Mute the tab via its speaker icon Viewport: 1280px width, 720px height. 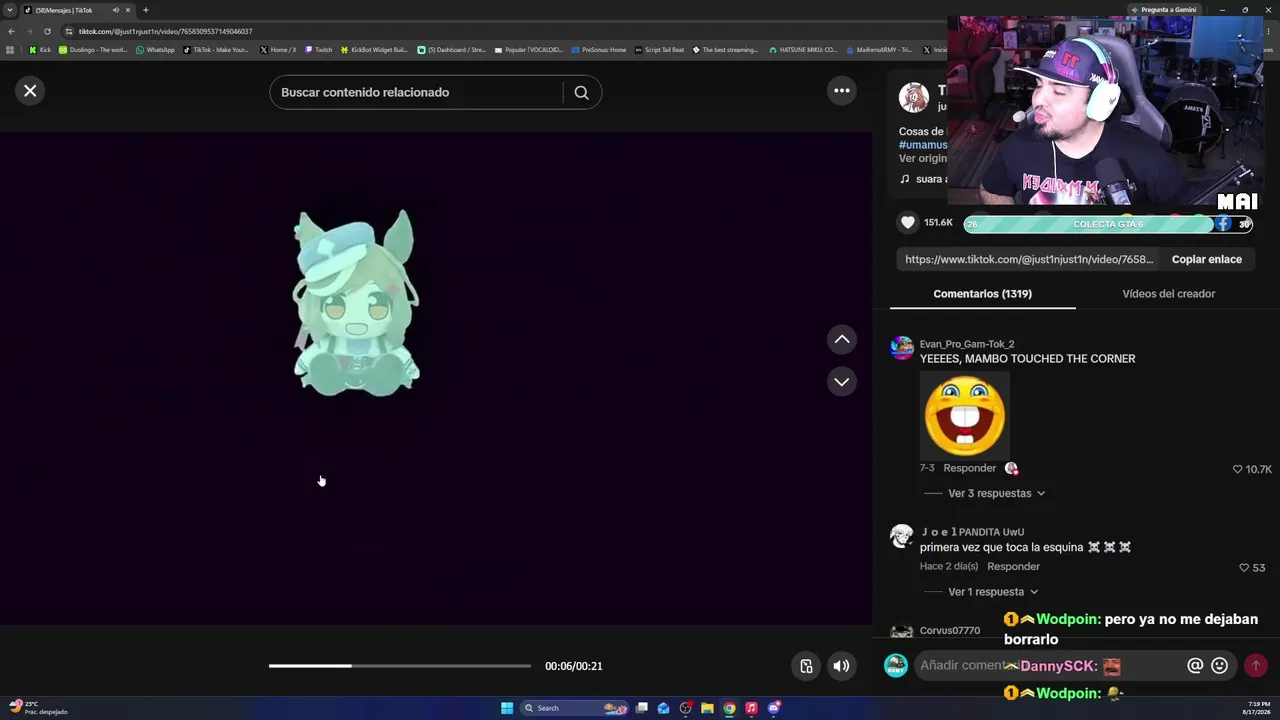115,10
